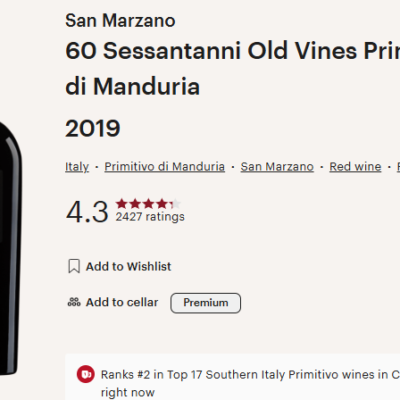Click the third red rating star
400x400 pixels.
148,203
